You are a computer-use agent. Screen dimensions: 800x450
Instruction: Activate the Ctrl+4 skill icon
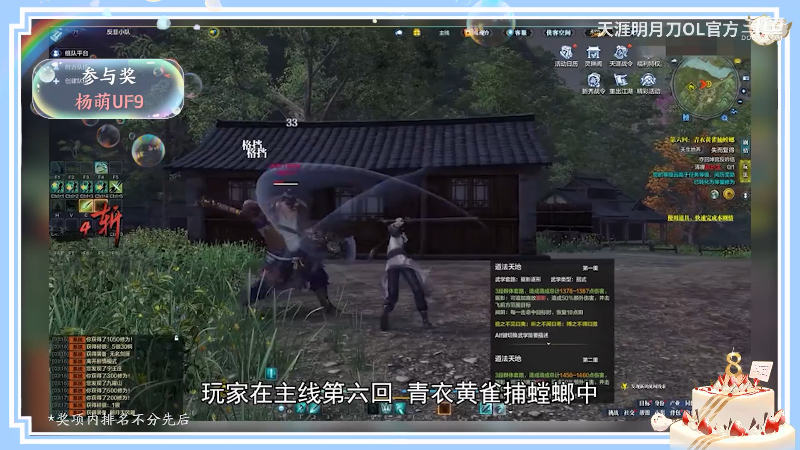click(101, 187)
